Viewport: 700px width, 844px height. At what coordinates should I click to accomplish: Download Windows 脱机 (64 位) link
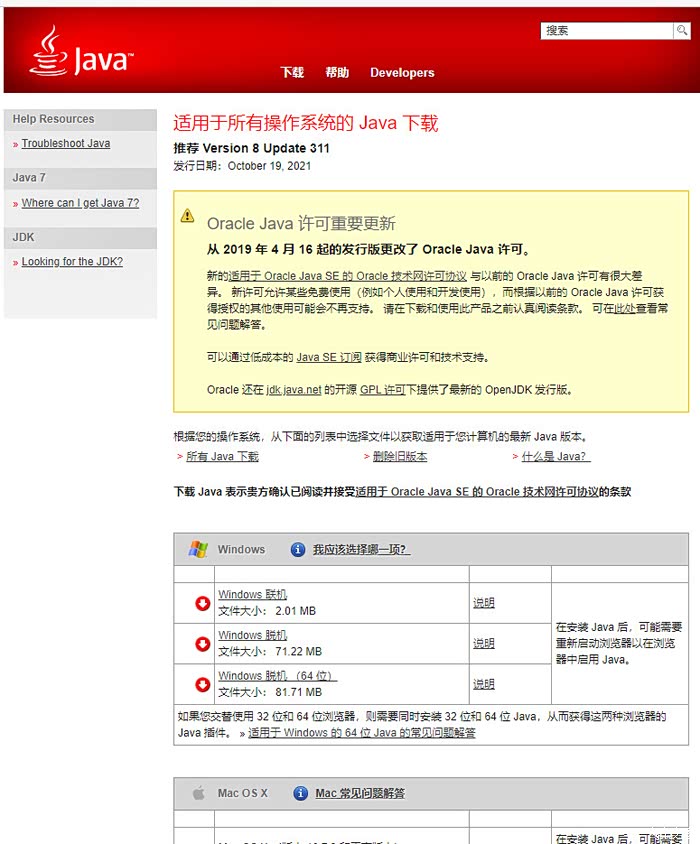pyautogui.click(x=277, y=676)
